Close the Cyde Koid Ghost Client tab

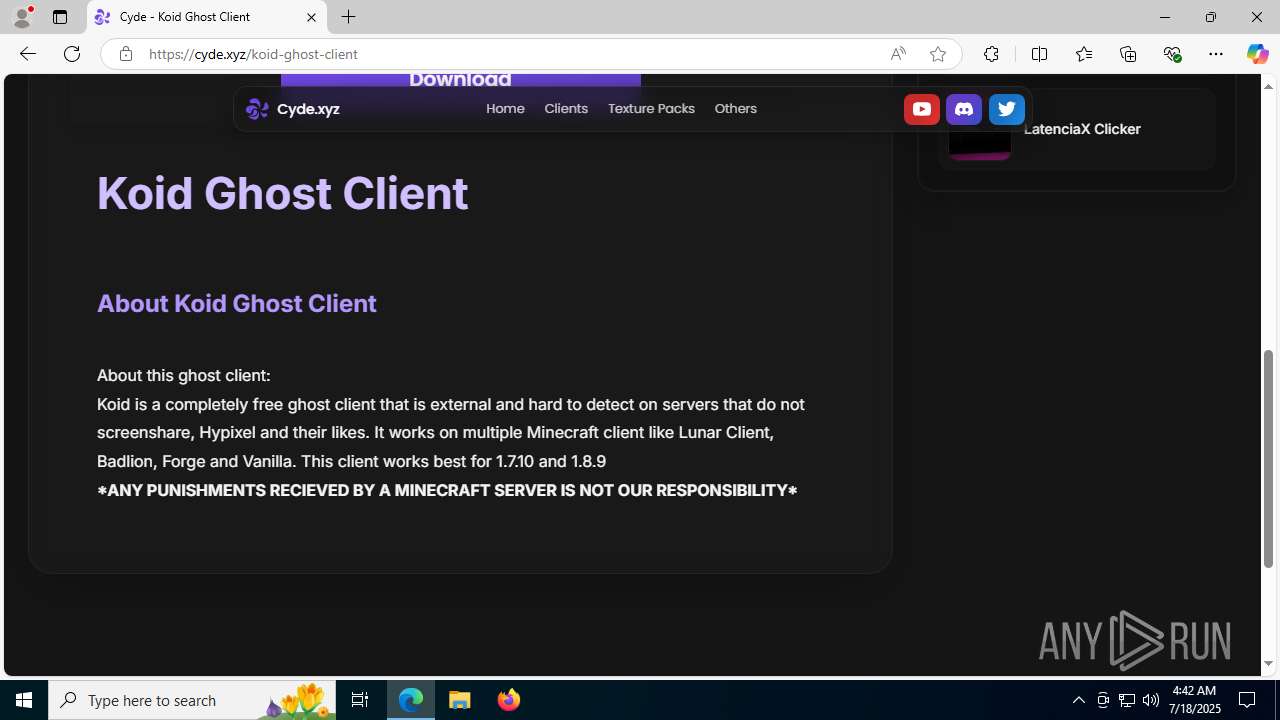(x=311, y=17)
